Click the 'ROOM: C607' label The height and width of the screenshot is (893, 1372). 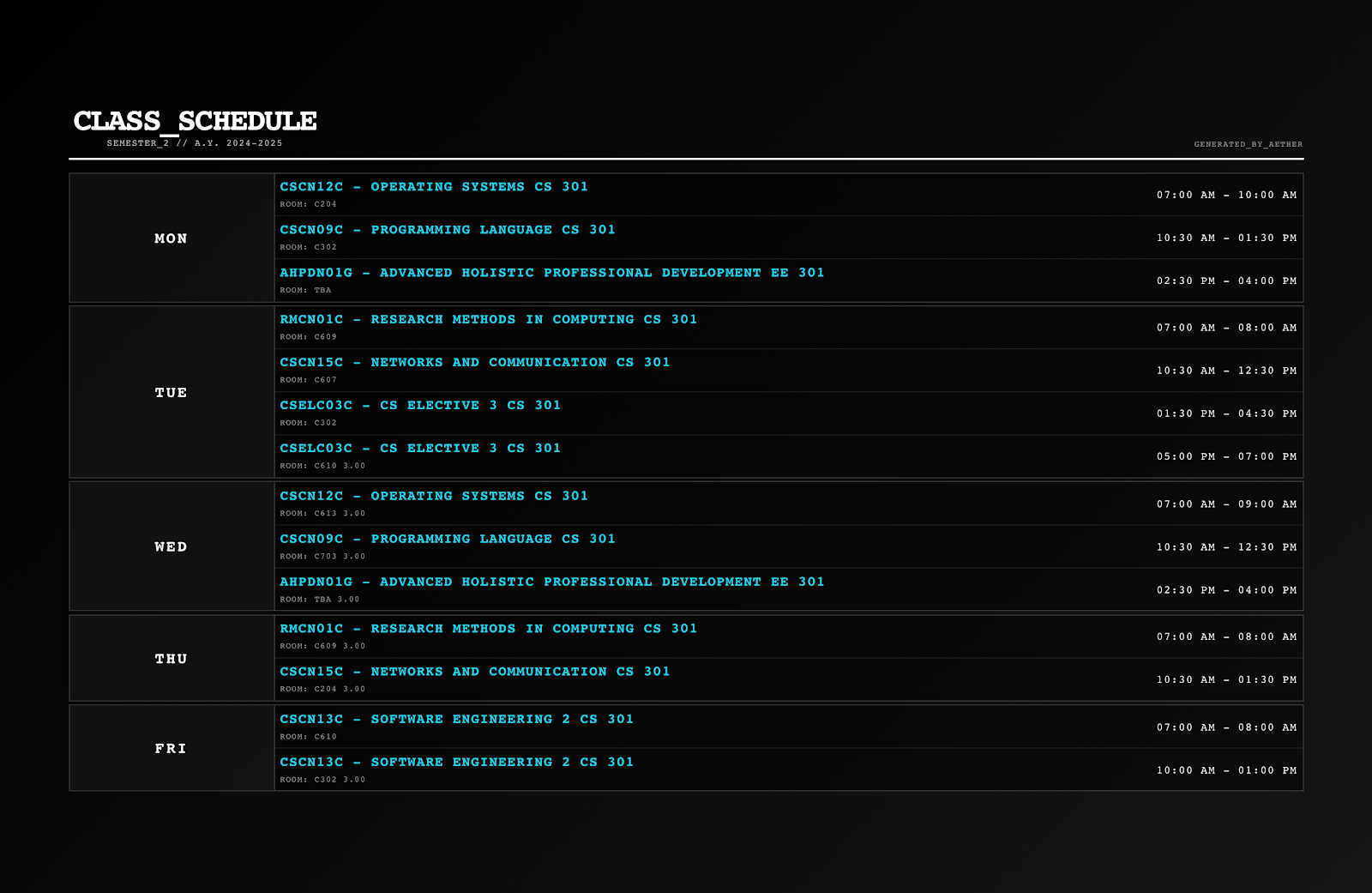pos(309,380)
